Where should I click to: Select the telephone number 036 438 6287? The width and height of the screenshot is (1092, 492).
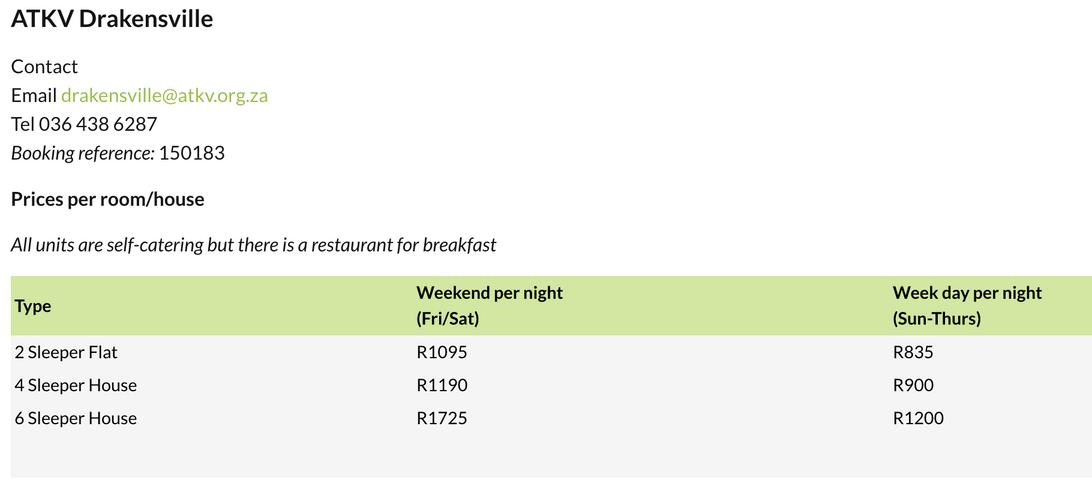click(98, 124)
